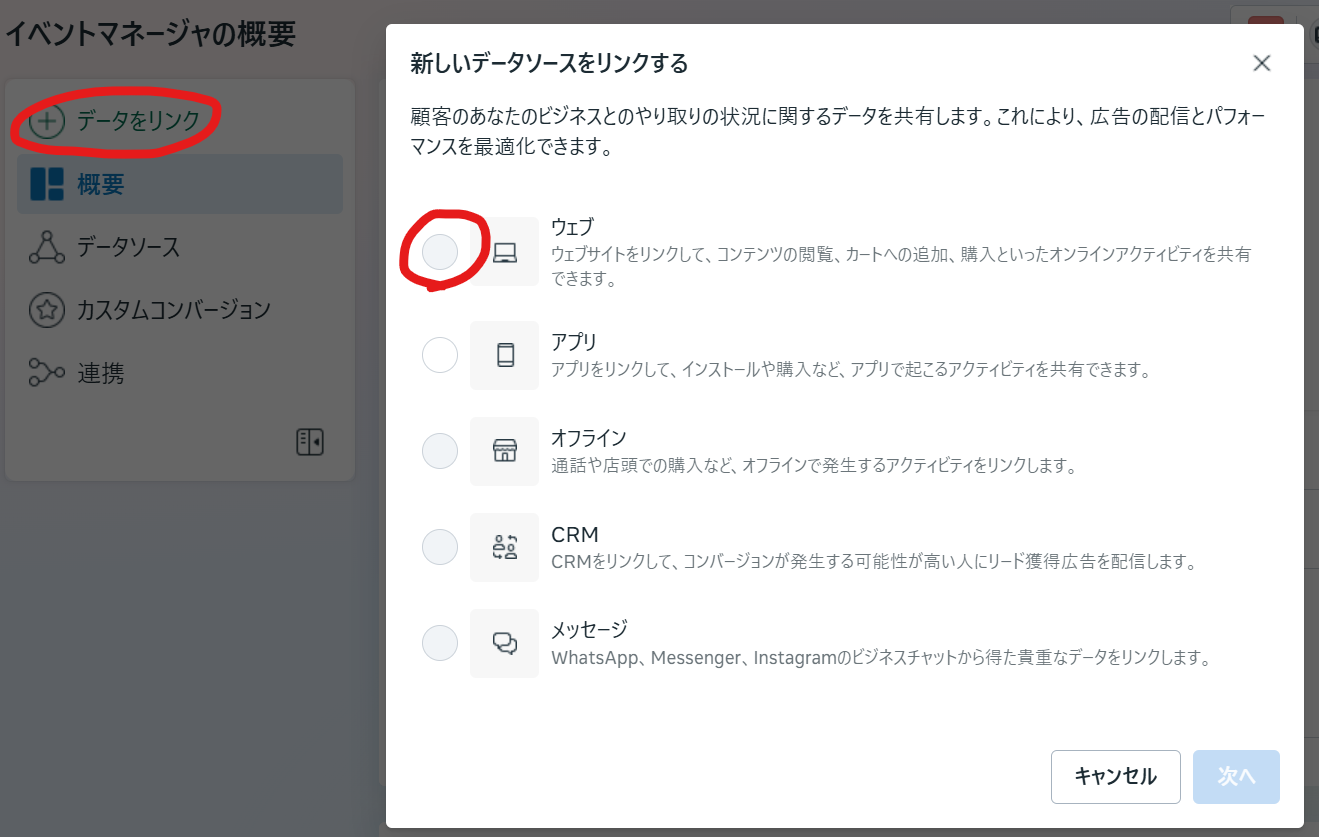Click the plus icon beside データをリンク
Screen dimensions: 1319x837
pyautogui.click(x=46, y=121)
